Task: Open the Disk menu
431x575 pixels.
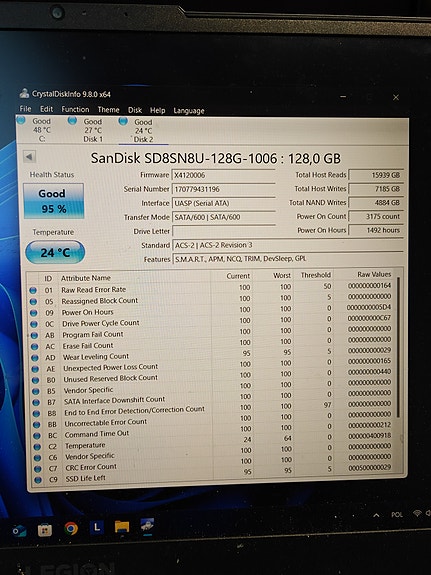Action: [135, 110]
